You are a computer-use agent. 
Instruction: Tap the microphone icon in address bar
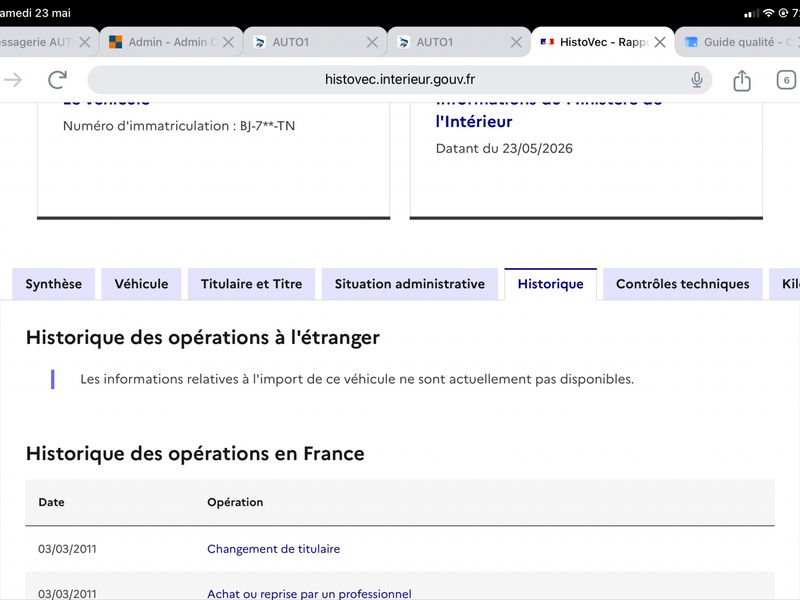tap(696, 80)
